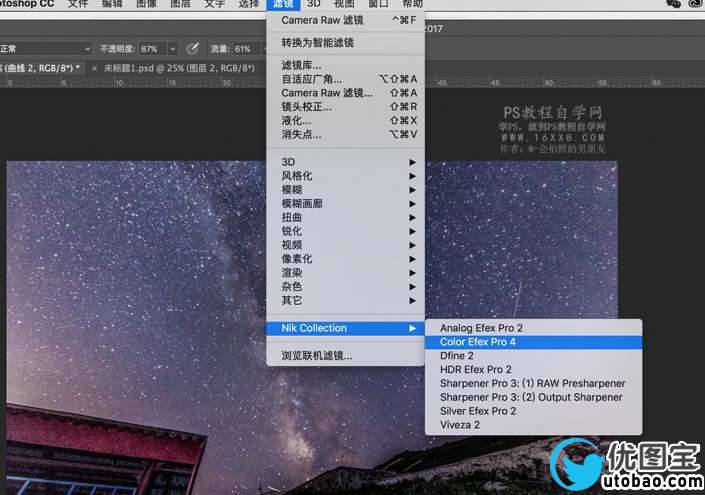The height and width of the screenshot is (495, 705).
Task: Expand the 3D filter submenu
Action: (x=345, y=162)
